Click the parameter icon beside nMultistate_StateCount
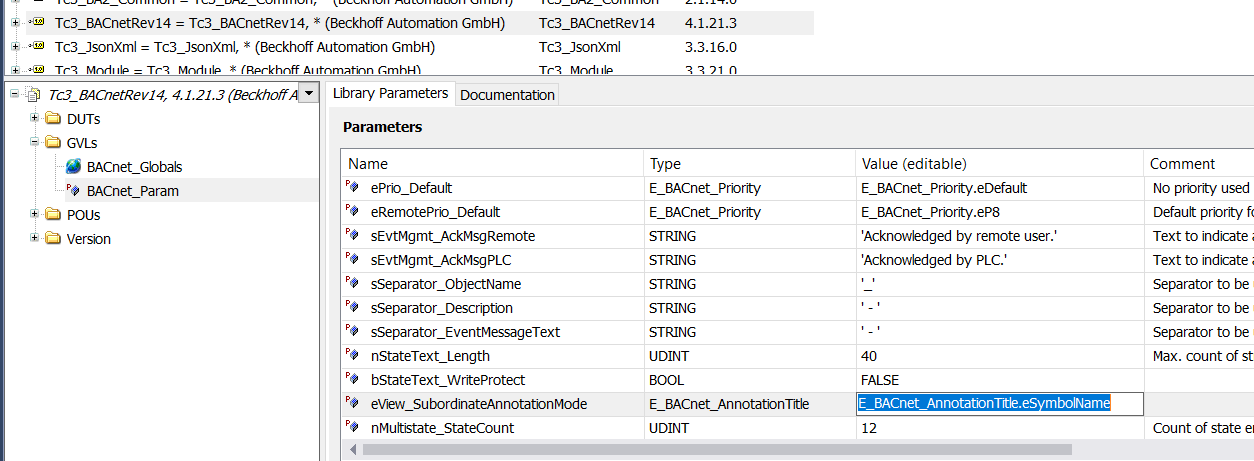 click(x=353, y=428)
